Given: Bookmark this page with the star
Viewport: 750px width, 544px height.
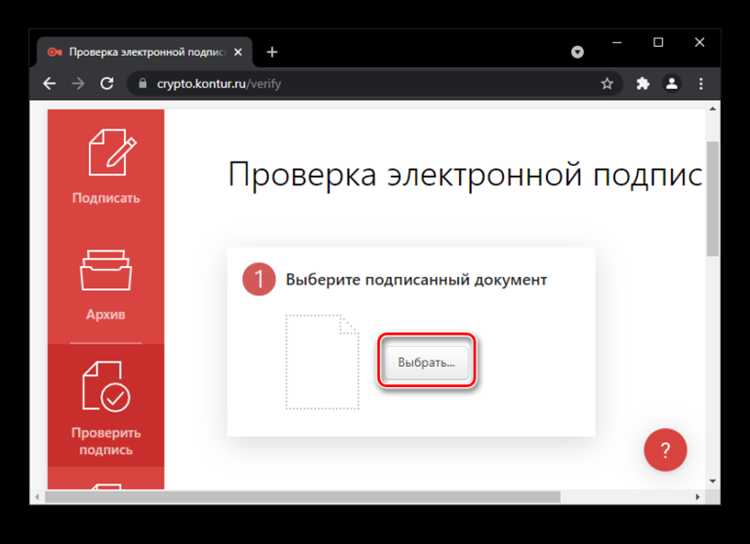Looking at the screenshot, I should point(607,84).
